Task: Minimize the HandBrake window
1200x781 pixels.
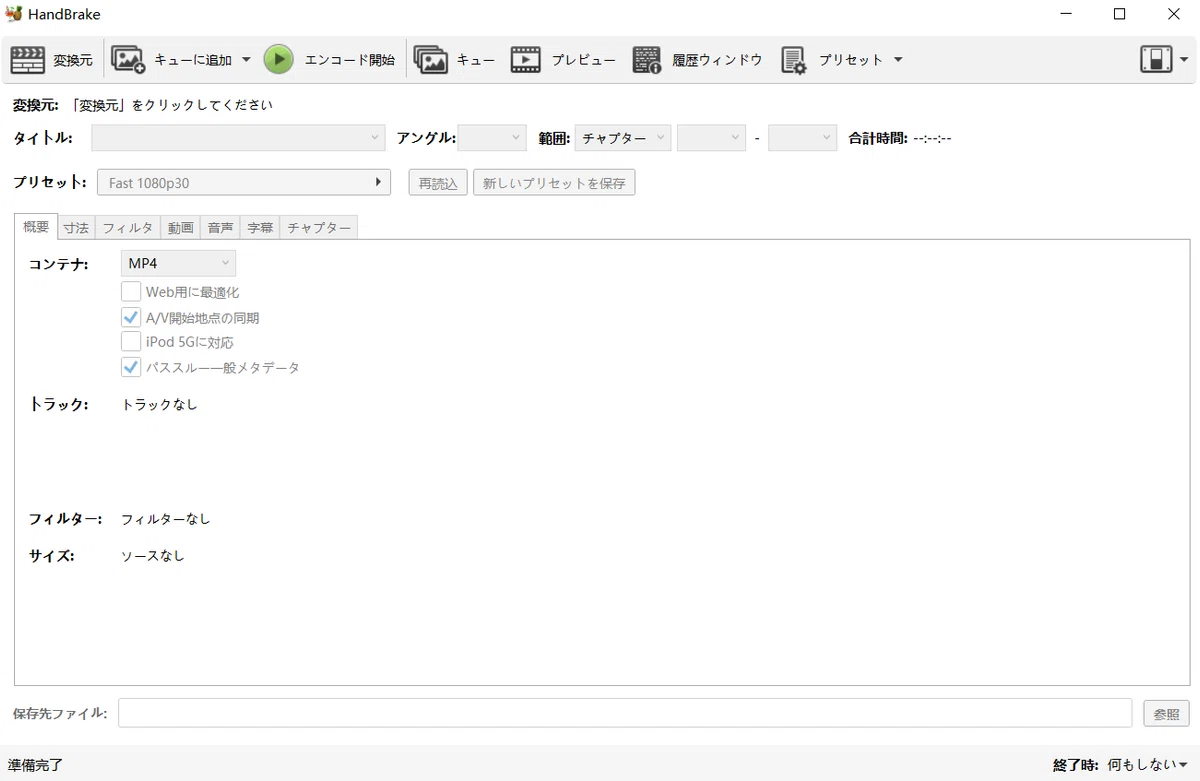Action: (x=1064, y=14)
